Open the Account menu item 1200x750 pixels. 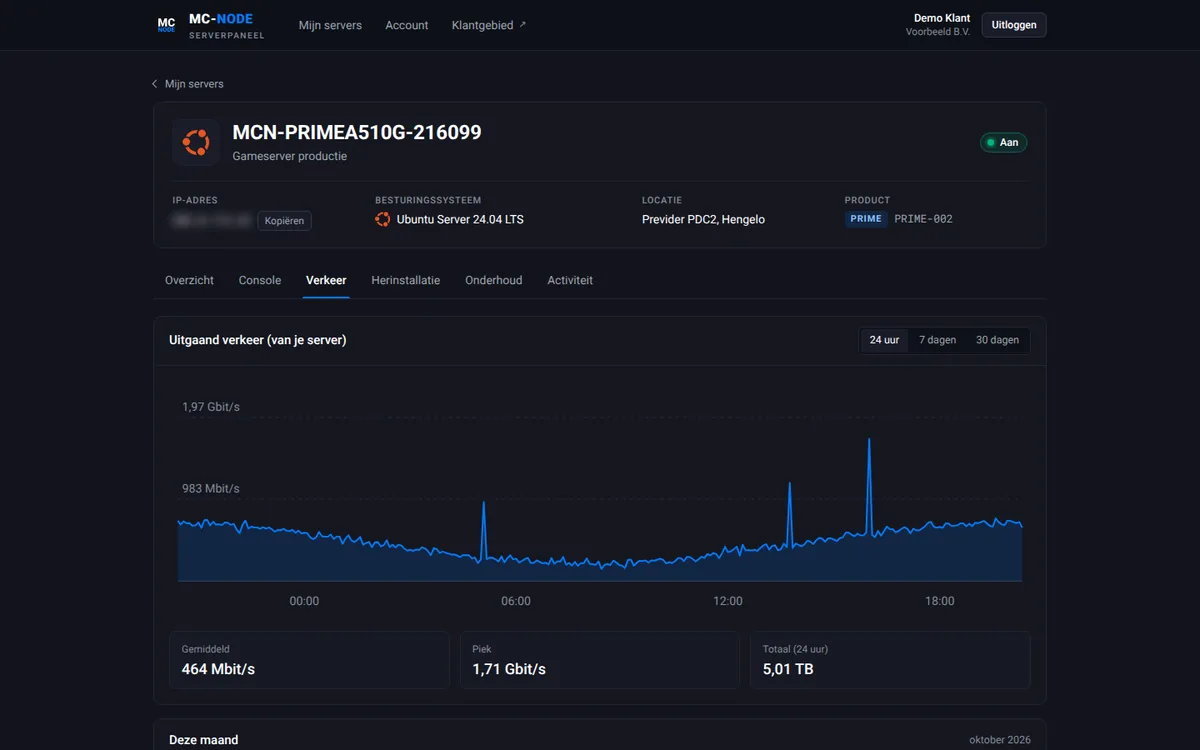407,25
